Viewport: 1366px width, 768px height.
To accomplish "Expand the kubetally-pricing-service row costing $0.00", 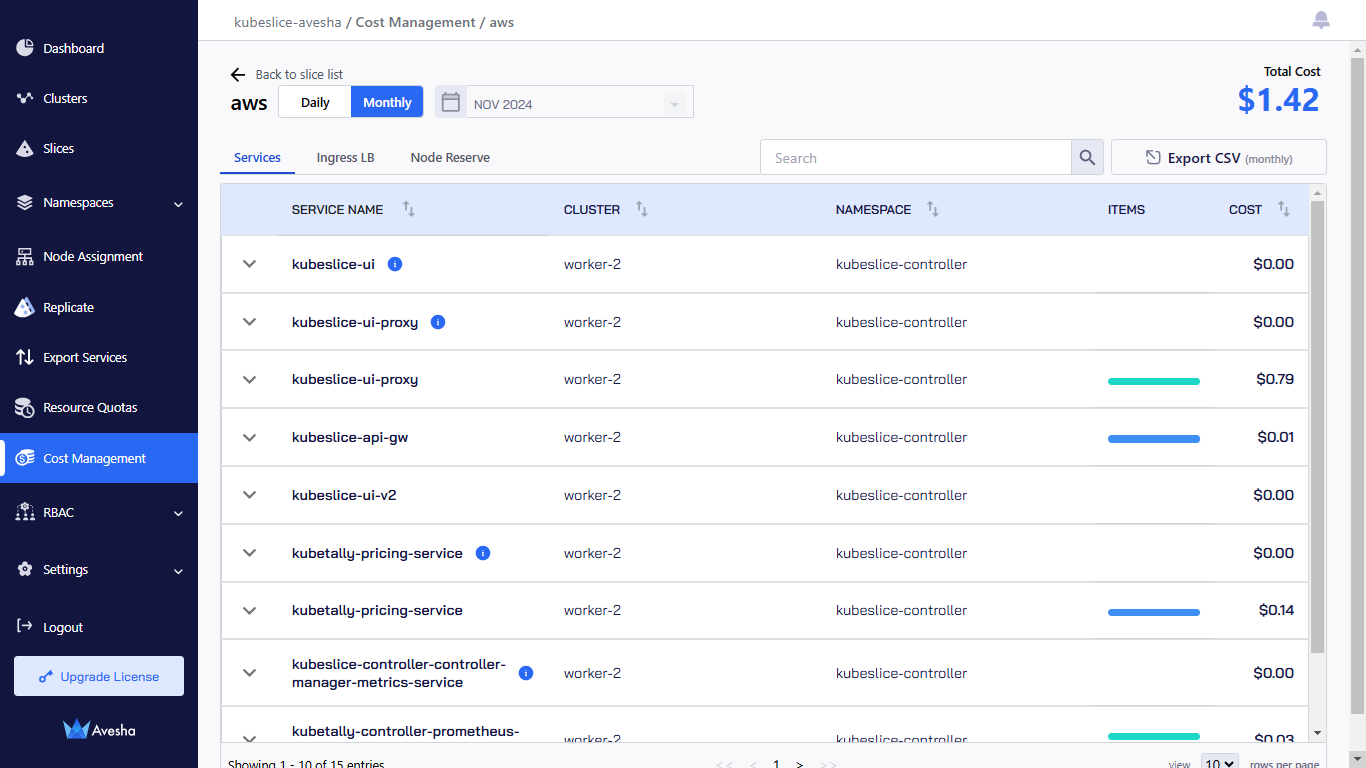I will coord(250,553).
